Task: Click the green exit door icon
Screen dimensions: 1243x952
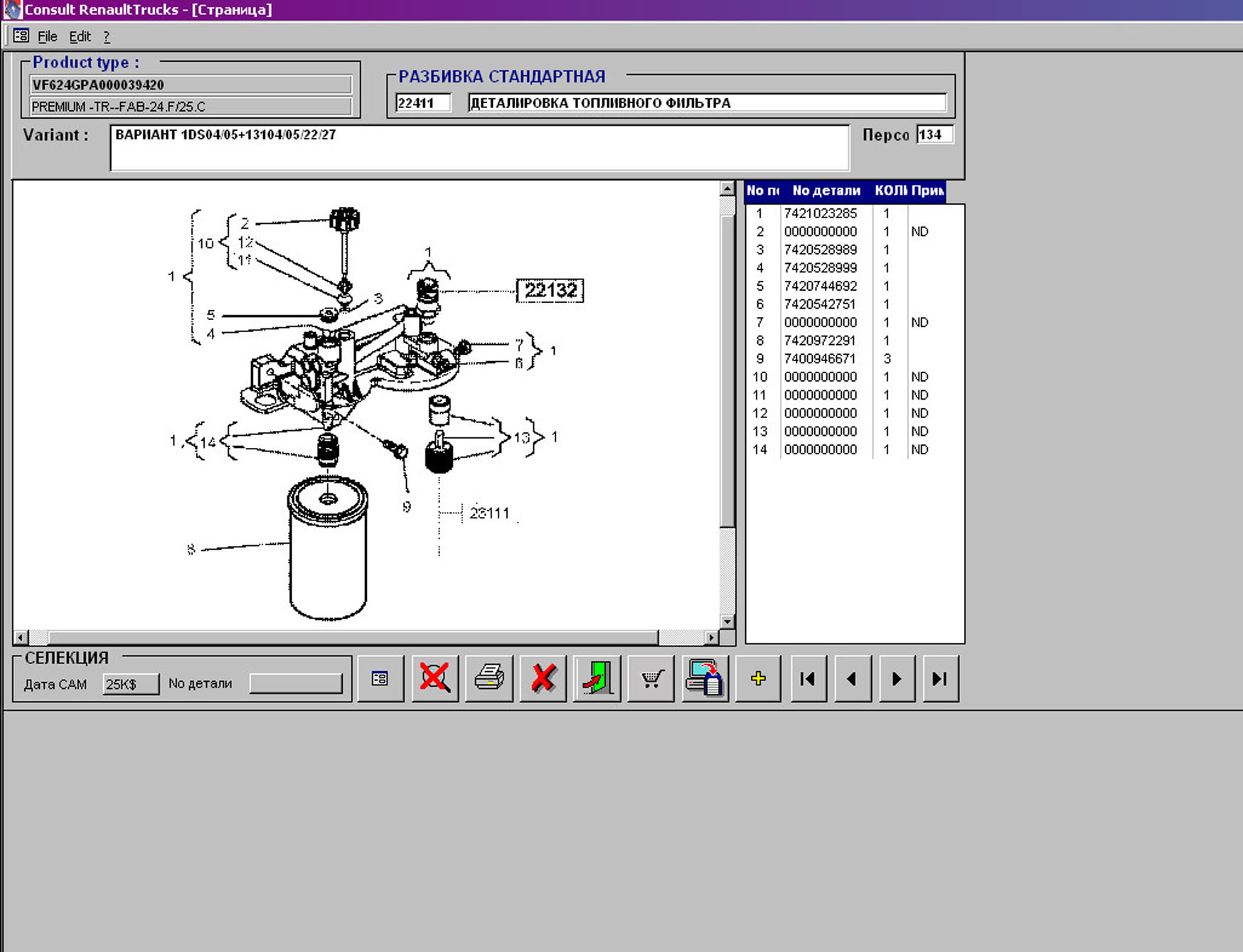Action: 597,679
